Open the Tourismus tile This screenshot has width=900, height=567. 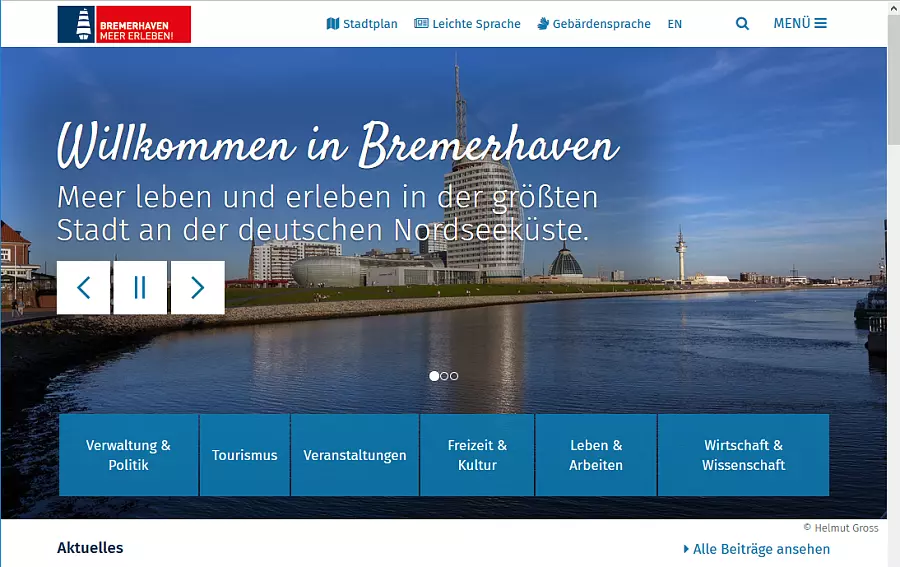[x=245, y=455]
